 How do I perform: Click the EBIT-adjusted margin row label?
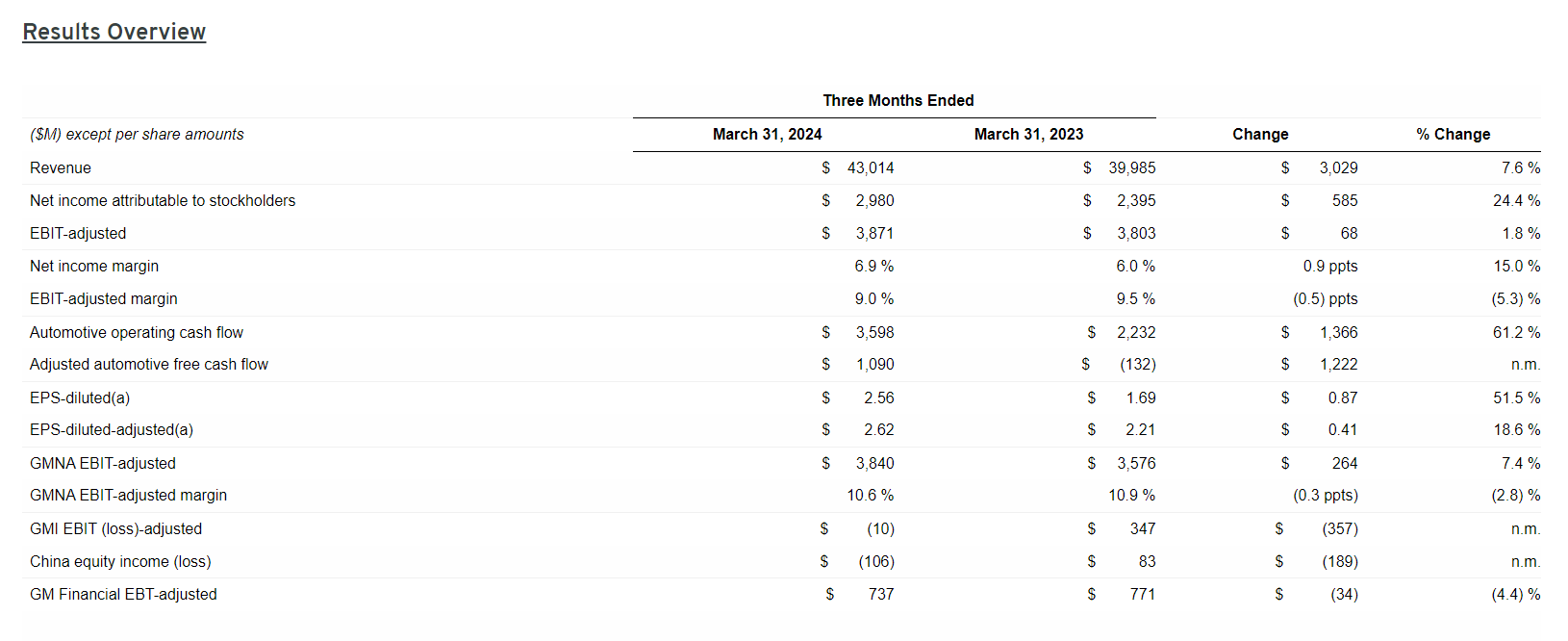[104, 299]
